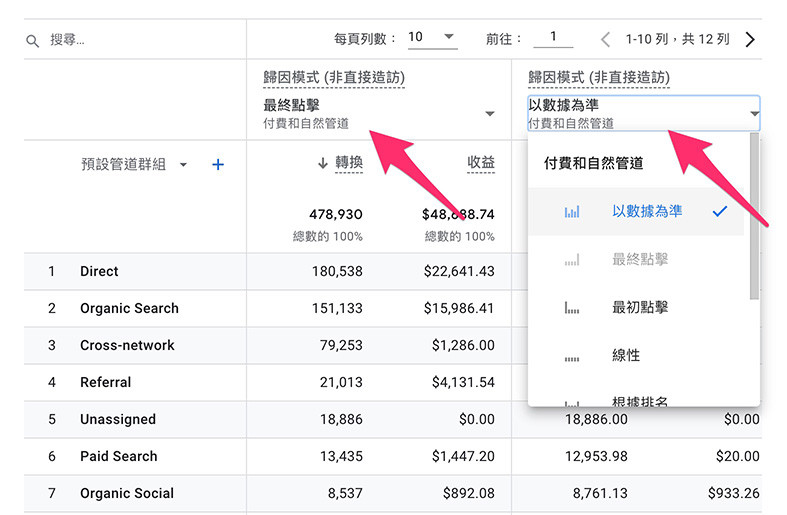Select 以數據為準 in the model menu
The height and width of the screenshot is (515, 787).
click(636, 212)
